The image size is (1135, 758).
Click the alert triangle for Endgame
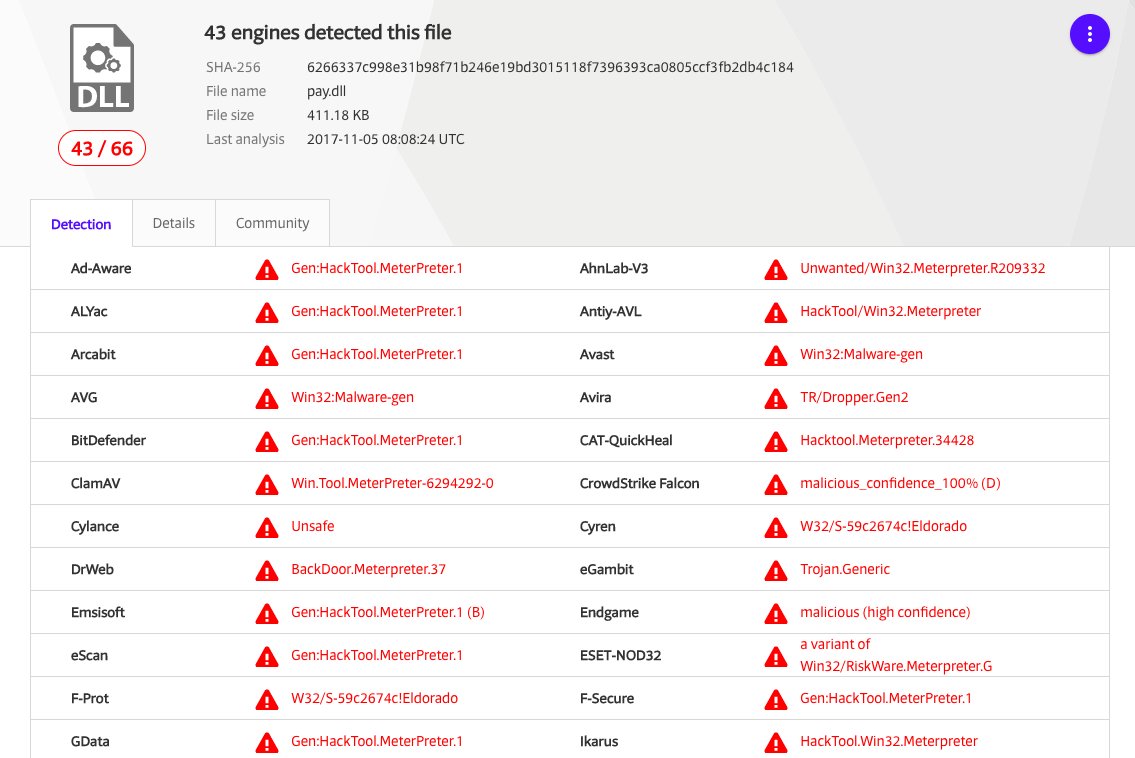click(776, 614)
